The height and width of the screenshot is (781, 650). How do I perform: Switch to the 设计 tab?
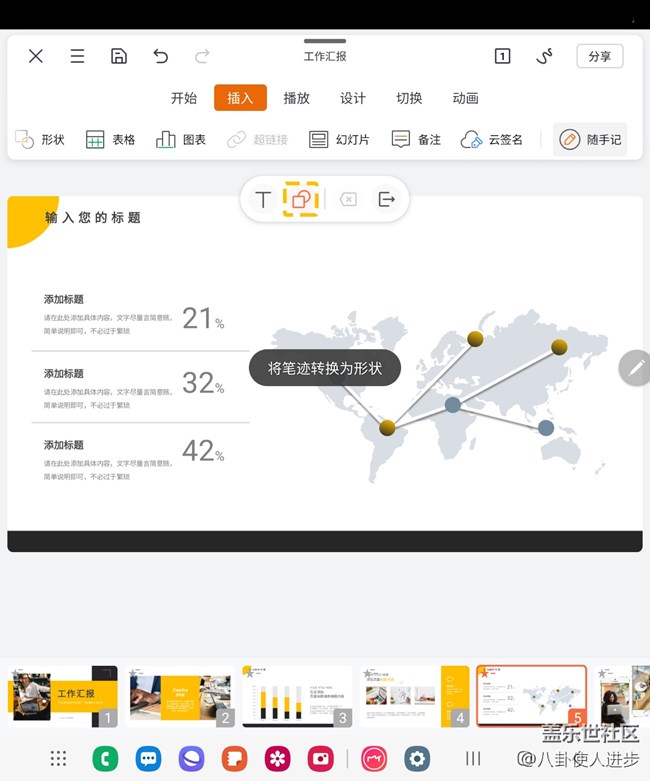[353, 98]
